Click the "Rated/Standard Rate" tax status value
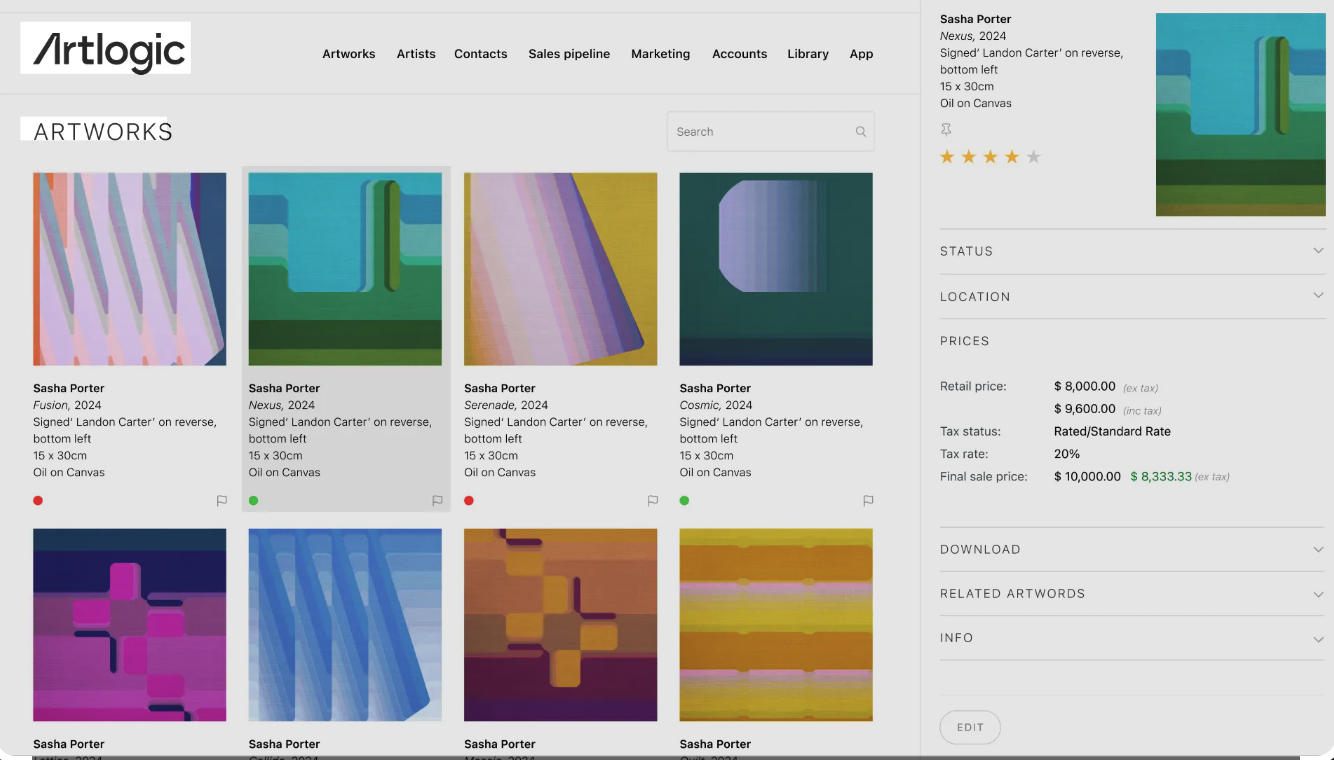The image size is (1334, 760). point(1112,432)
